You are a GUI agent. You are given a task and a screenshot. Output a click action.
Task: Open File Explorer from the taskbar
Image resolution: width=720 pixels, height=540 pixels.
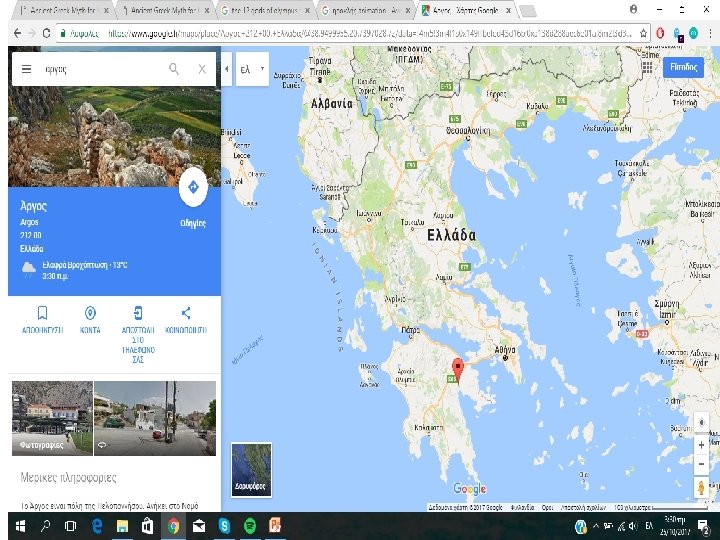coord(122,526)
